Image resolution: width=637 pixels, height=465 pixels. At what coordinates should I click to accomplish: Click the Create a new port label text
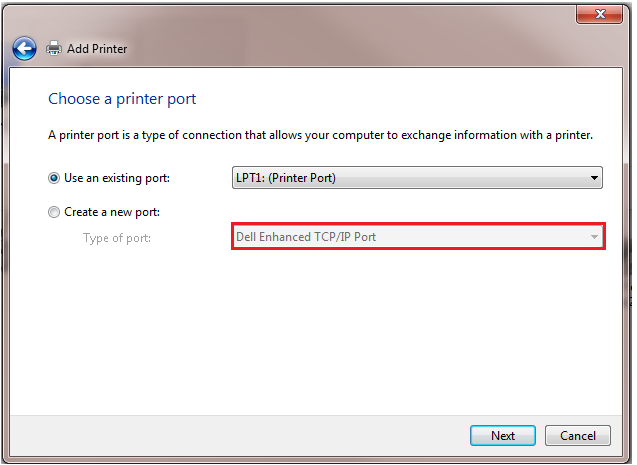(x=112, y=212)
